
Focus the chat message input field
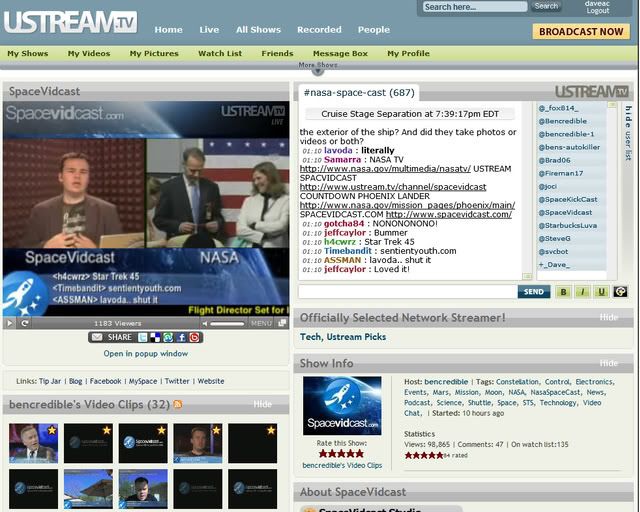tap(407, 292)
